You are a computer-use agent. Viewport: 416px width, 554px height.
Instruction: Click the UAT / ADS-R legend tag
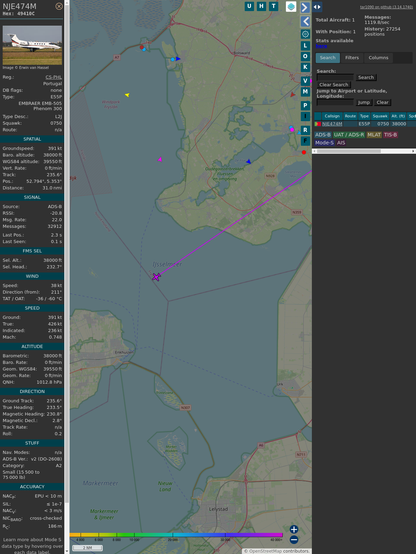pyautogui.click(x=348, y=135)
